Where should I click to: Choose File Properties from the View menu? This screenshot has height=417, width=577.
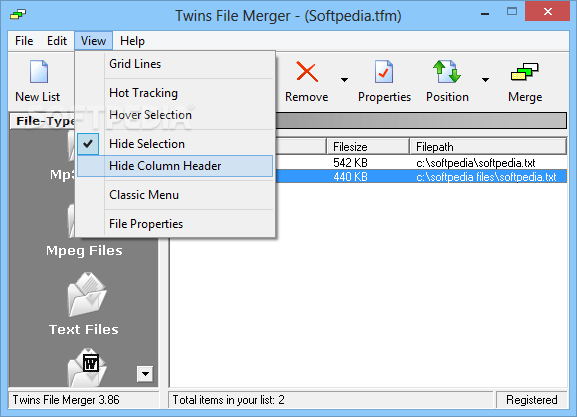click(x=175, y=224)
